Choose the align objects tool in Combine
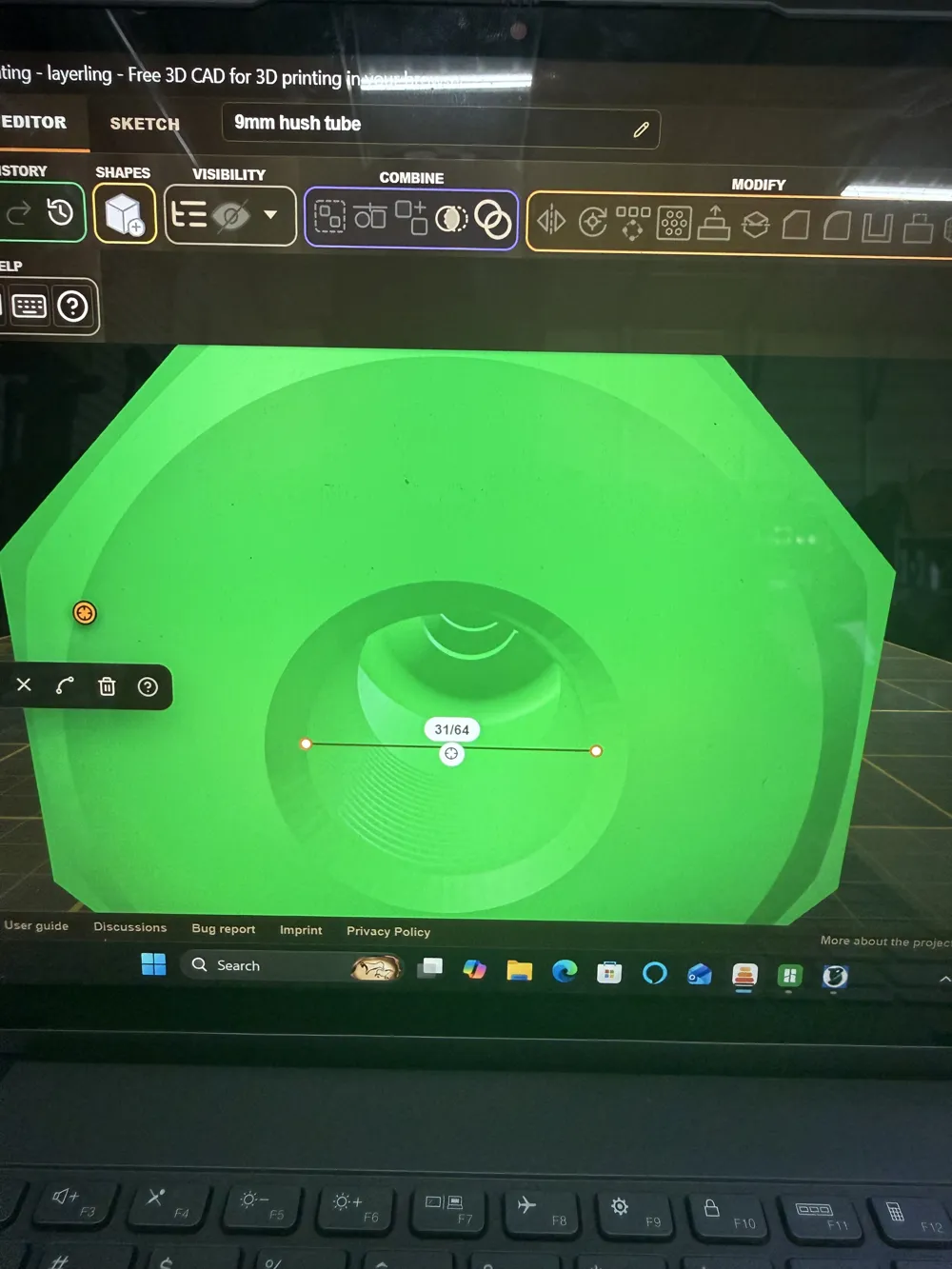This screenshot has width=952, height=1269. coord(369,217)
